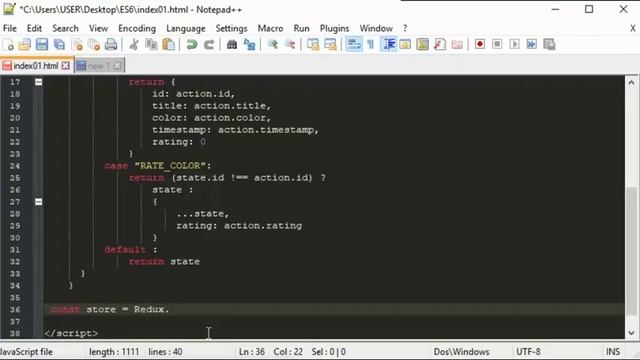Click the Paste clipboard icon

169,44
